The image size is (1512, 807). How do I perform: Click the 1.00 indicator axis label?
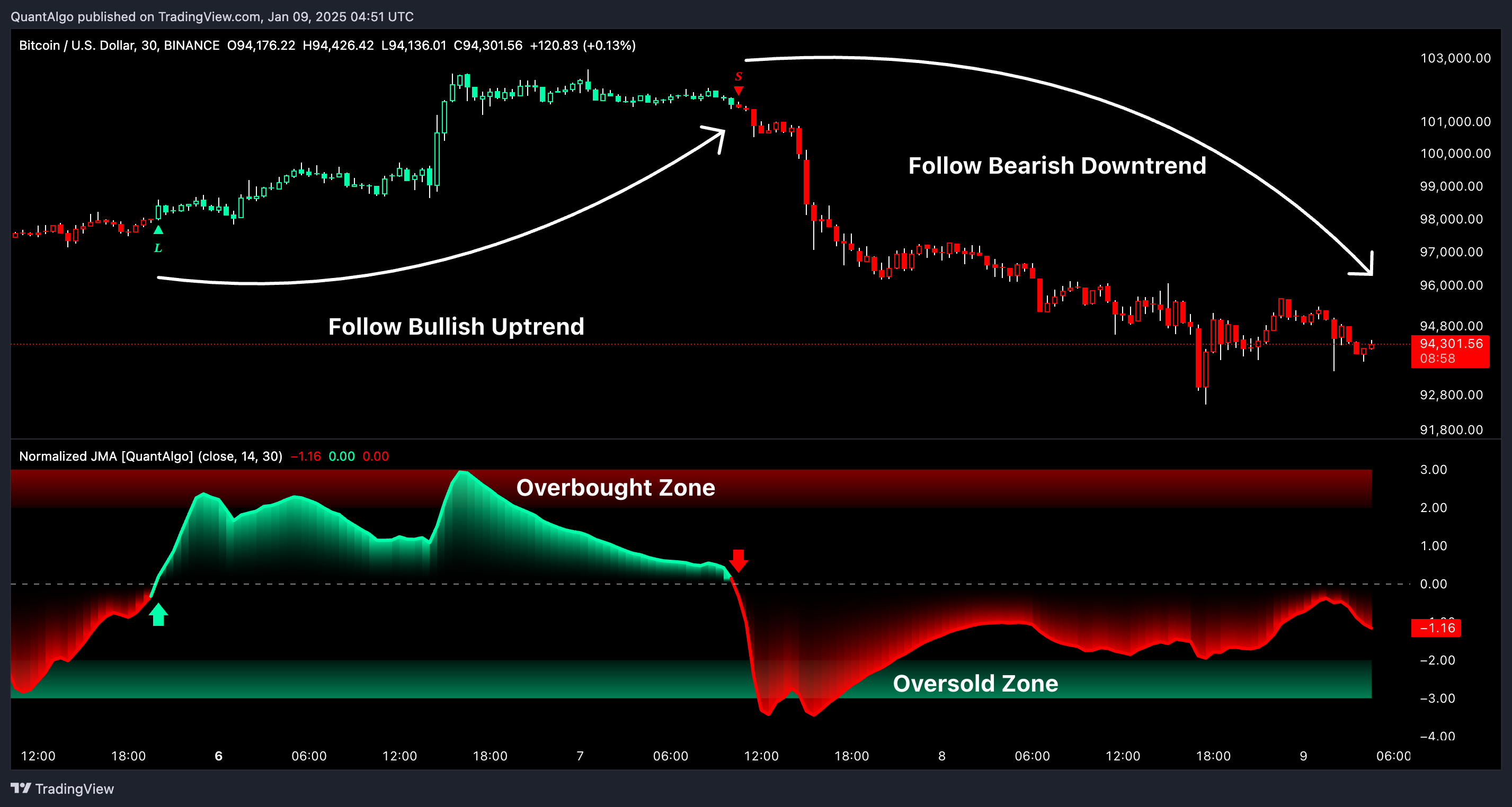pyautogui.click(x=1434, y=545)
